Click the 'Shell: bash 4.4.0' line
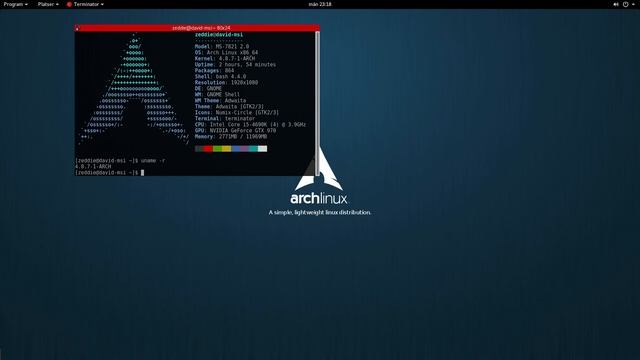 [220, 76]
